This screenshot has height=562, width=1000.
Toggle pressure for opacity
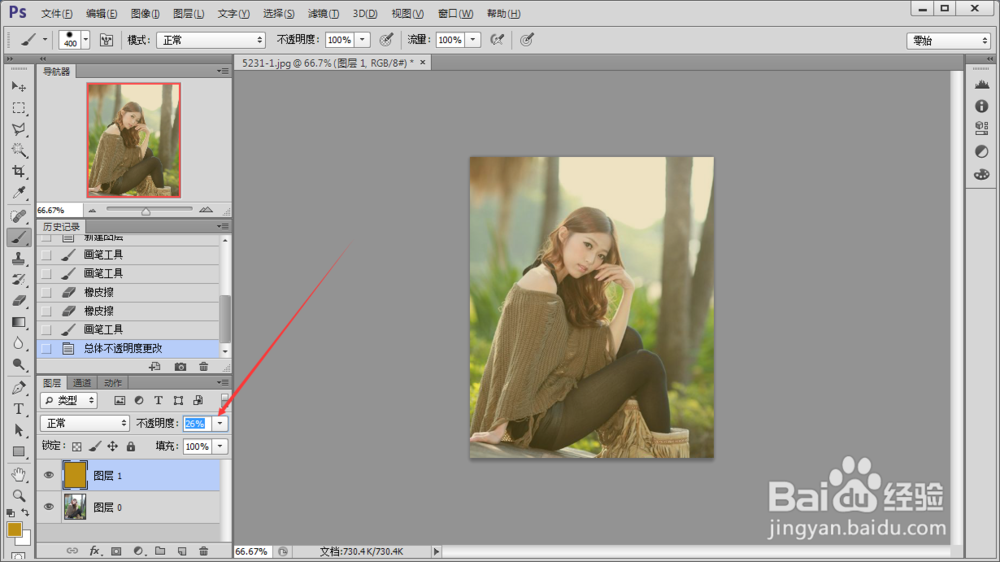pyautogui.click(x=386, y=40)
